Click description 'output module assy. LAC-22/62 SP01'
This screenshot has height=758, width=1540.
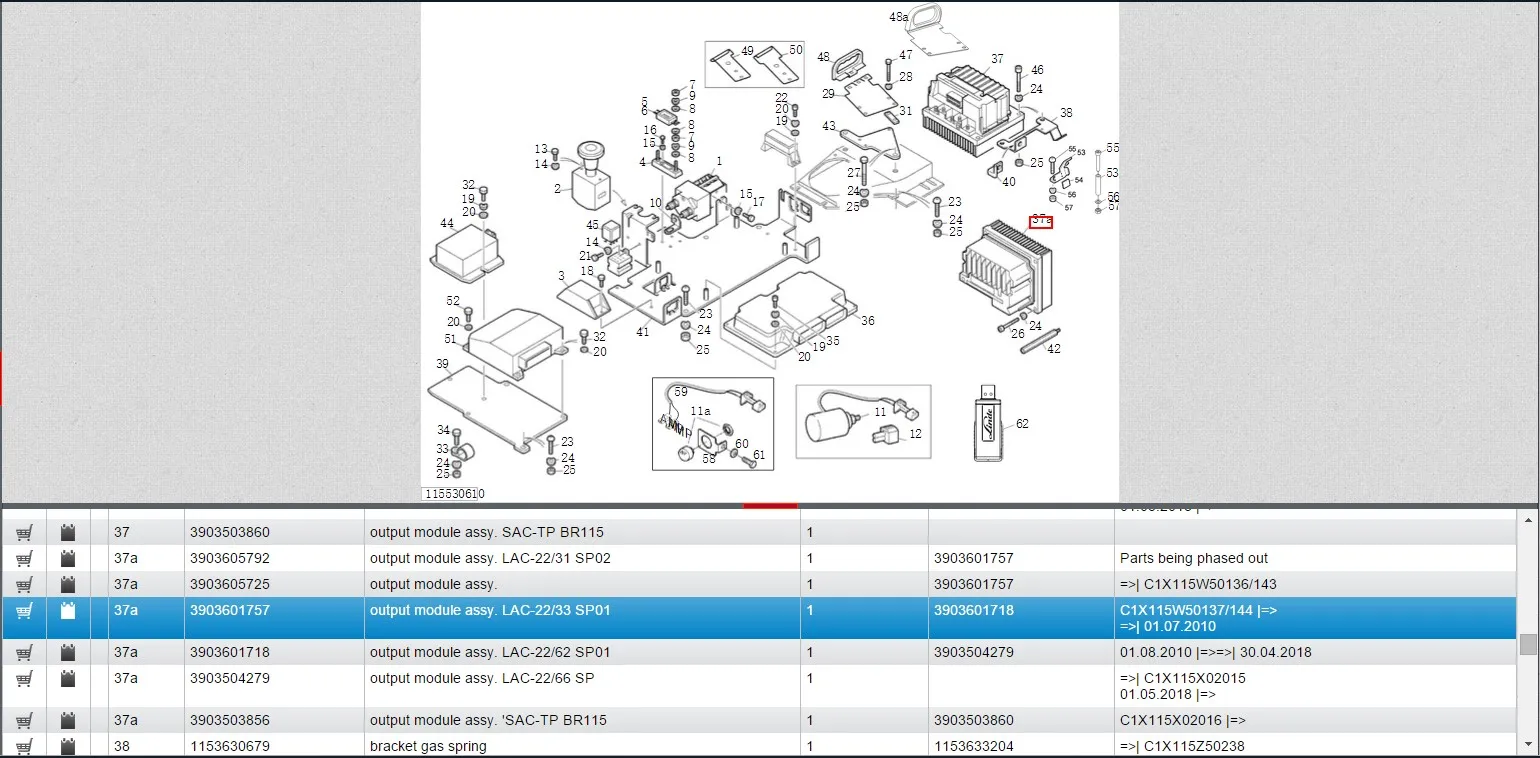coord(490,653)
